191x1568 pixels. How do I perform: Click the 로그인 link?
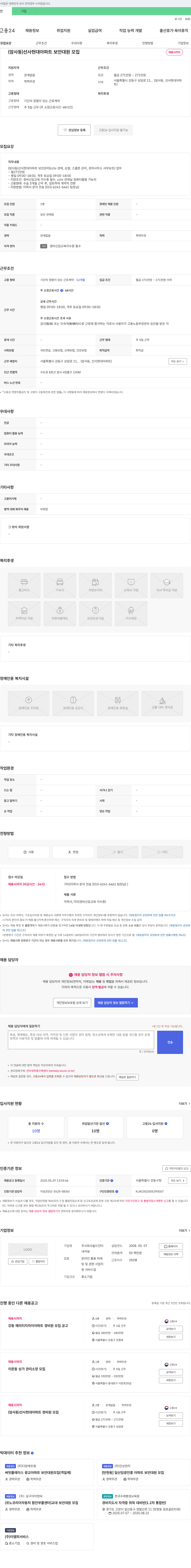coord(178,19)
